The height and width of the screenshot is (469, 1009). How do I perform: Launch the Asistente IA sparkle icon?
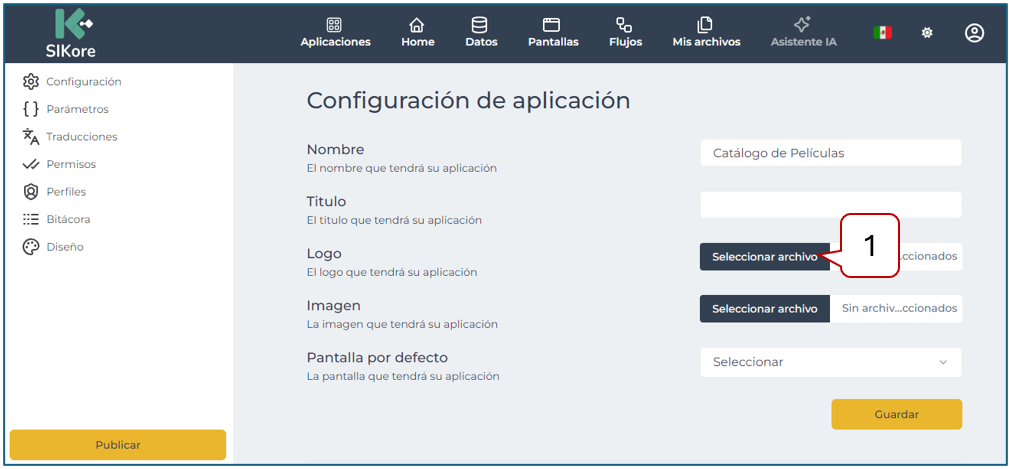tap(802, 26)
